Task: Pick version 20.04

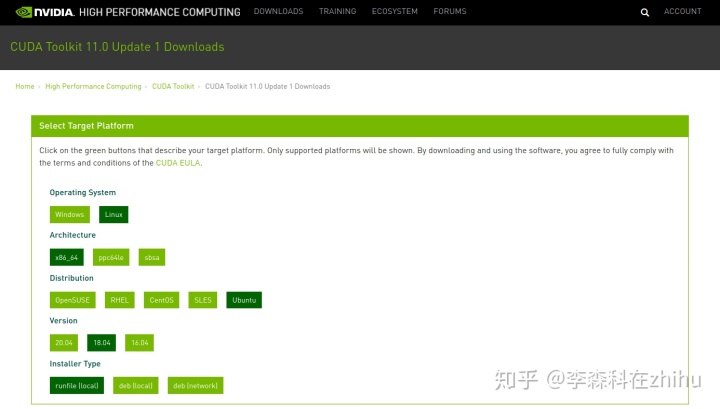Action: coord(64,343)
